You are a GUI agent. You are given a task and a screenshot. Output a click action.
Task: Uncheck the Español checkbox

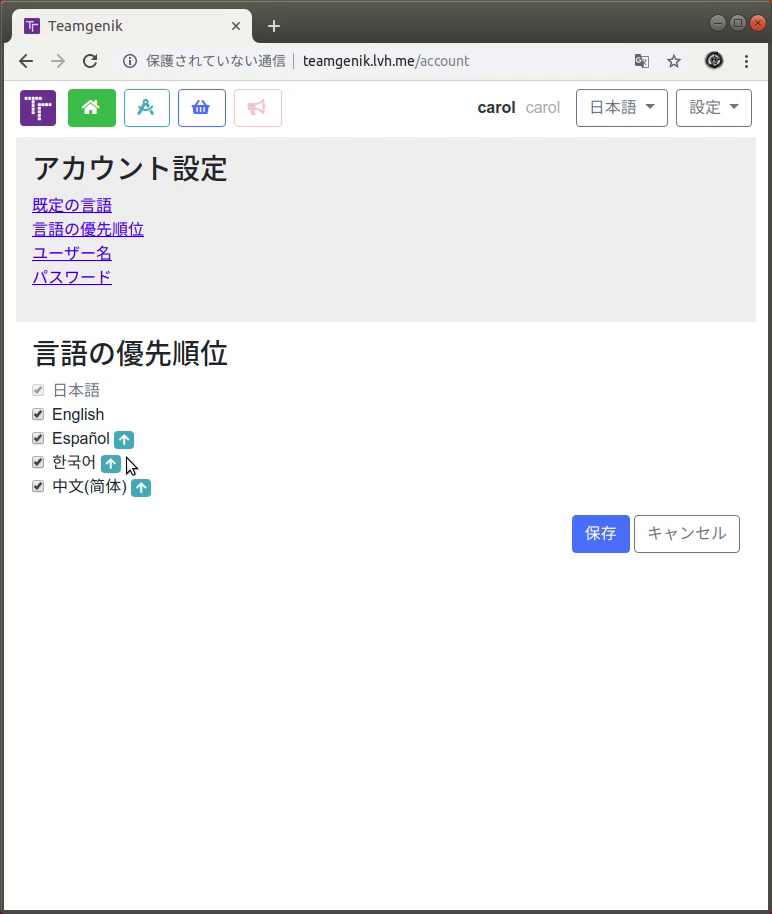pyautogui.click(x=38, y=438)
